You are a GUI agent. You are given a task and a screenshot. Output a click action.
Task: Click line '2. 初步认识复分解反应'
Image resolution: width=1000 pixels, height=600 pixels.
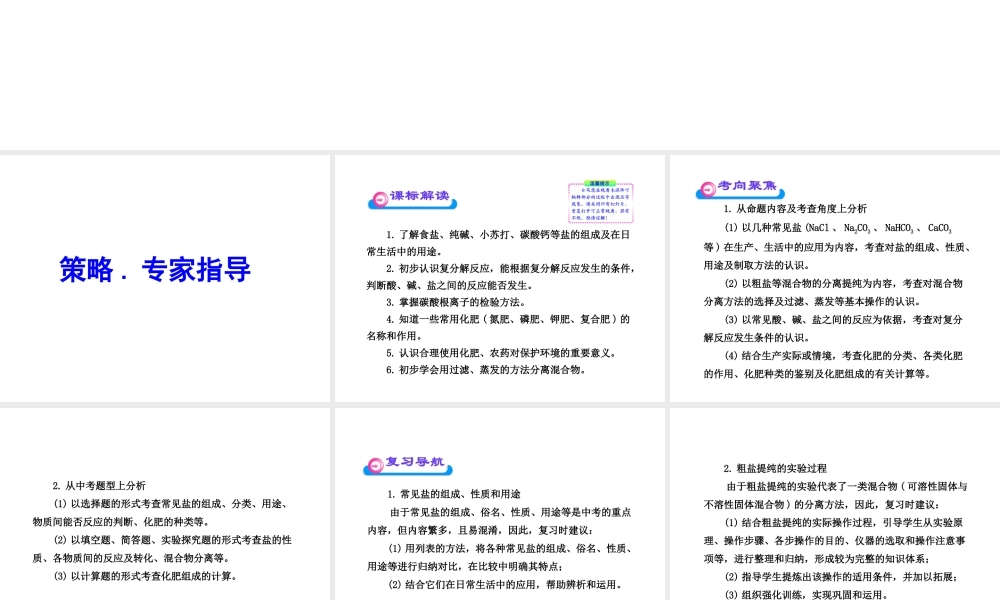click(x=510, y=268)
